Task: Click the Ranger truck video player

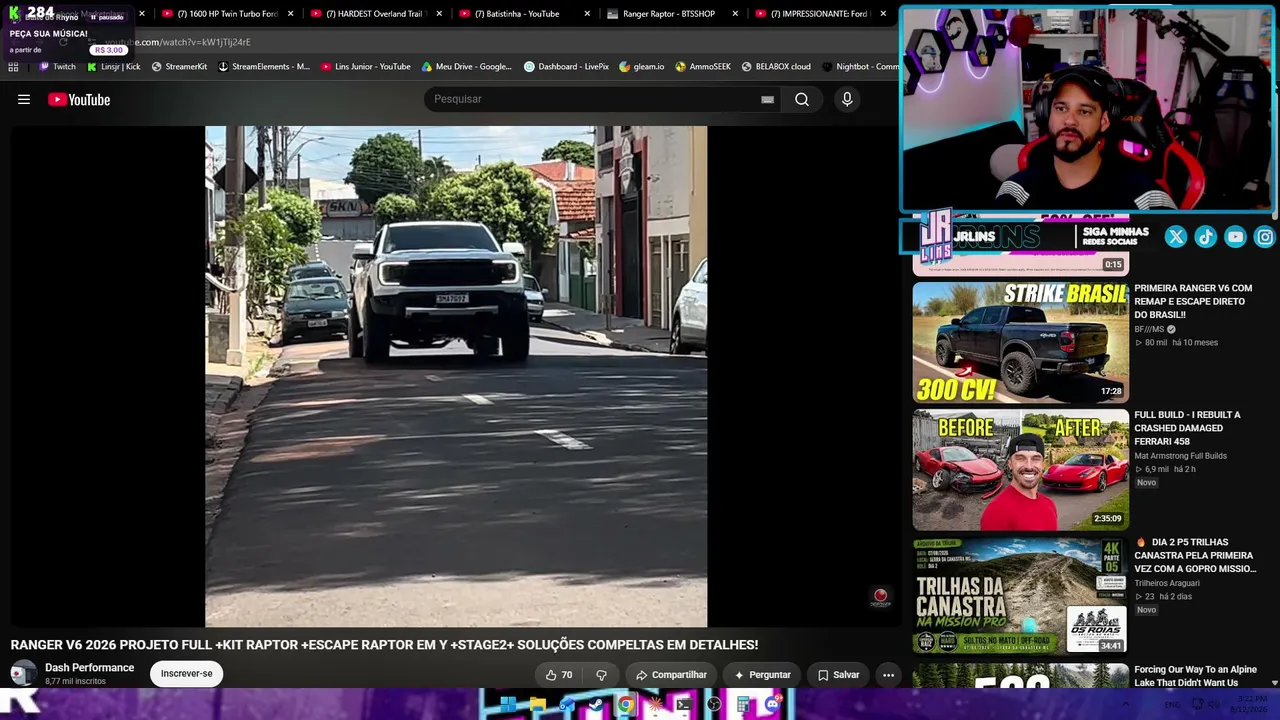Action: pyautogui.click(x=456, y=376)
